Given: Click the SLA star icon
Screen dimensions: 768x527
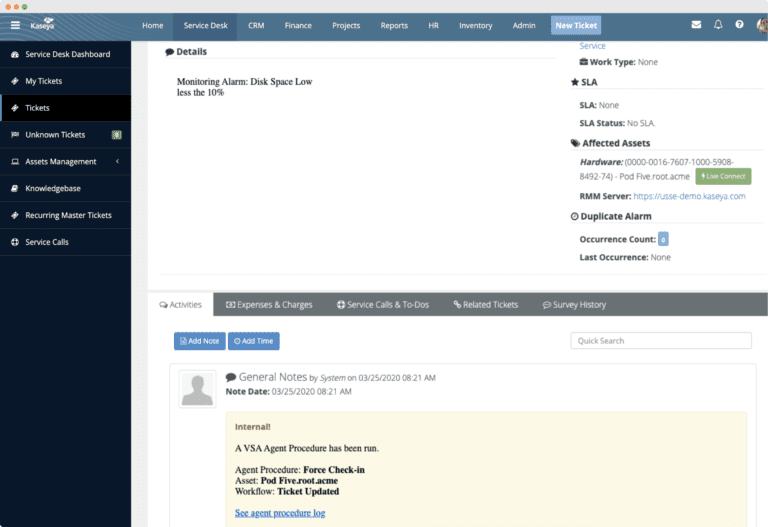Looking at the screenshot, I should [x=575, y=82].
